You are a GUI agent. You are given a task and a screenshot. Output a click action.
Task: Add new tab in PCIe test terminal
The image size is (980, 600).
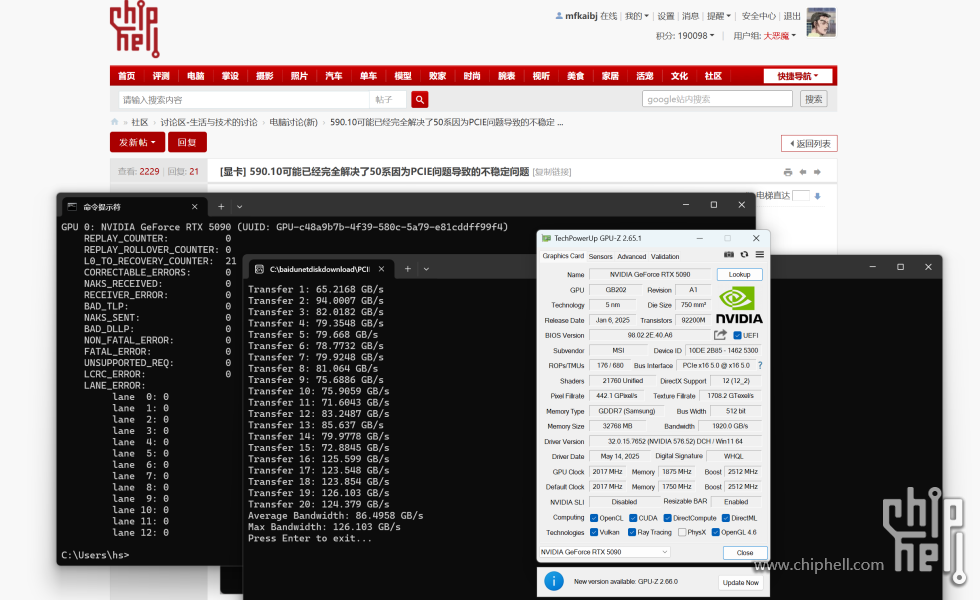[408, 269]
